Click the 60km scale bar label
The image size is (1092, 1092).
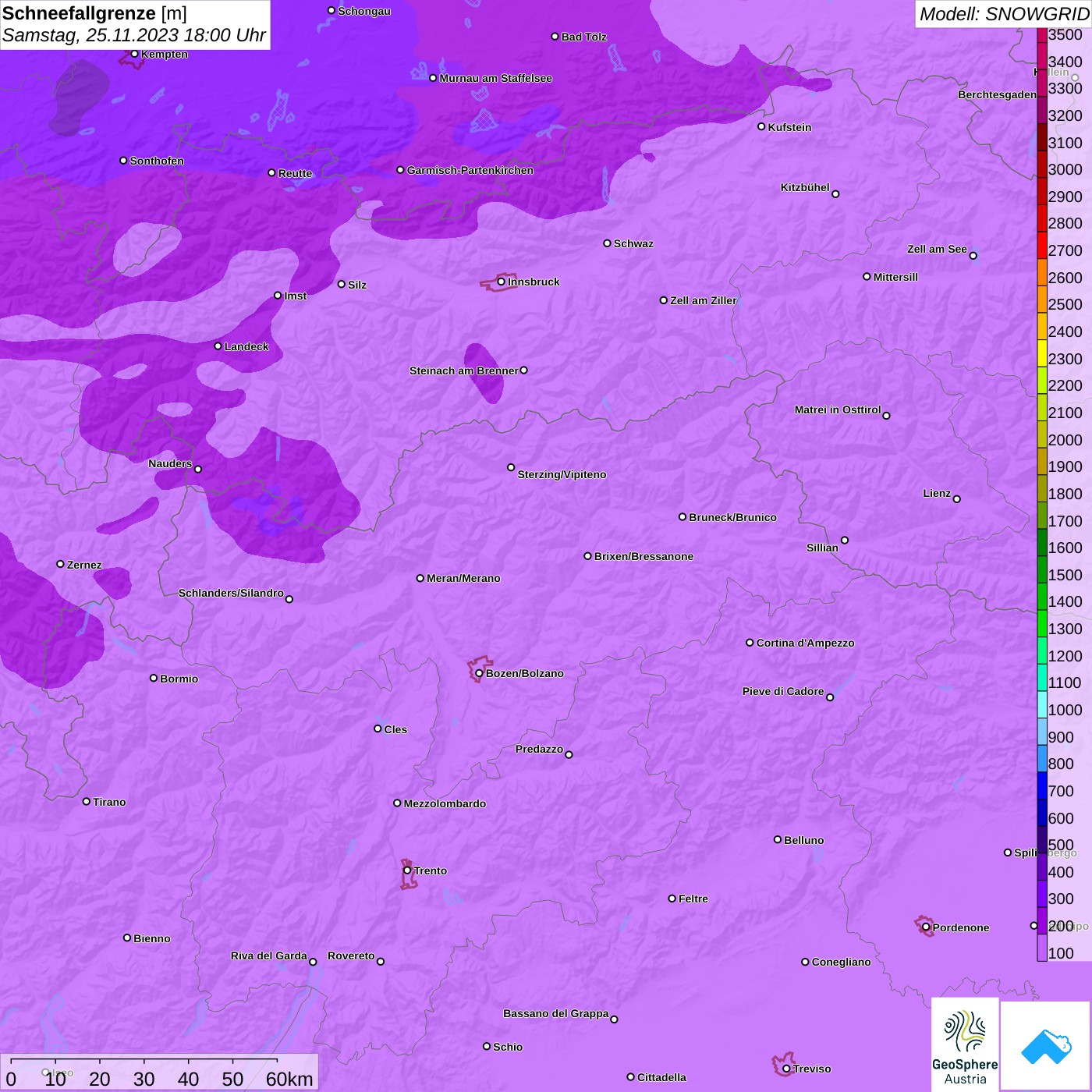[x=289, y=1079]
